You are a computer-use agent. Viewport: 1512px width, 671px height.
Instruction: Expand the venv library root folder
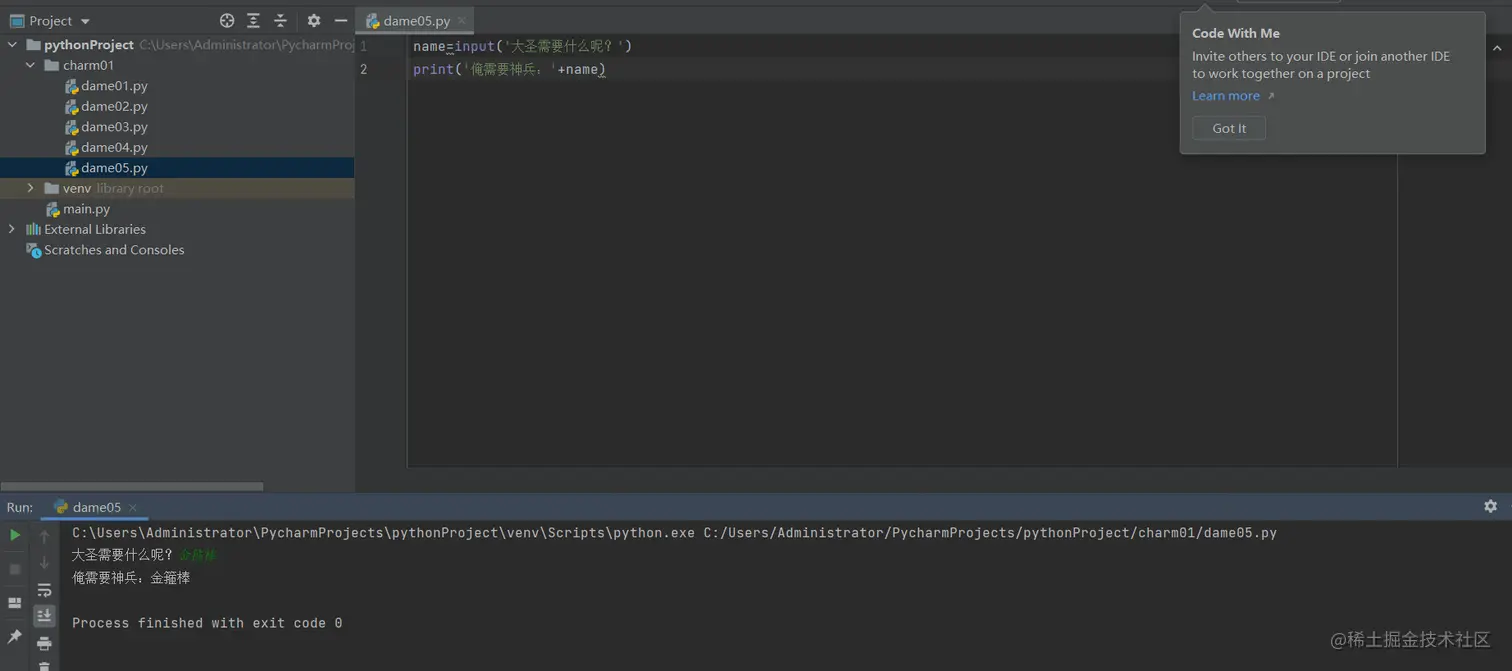(x=30, y=188)
